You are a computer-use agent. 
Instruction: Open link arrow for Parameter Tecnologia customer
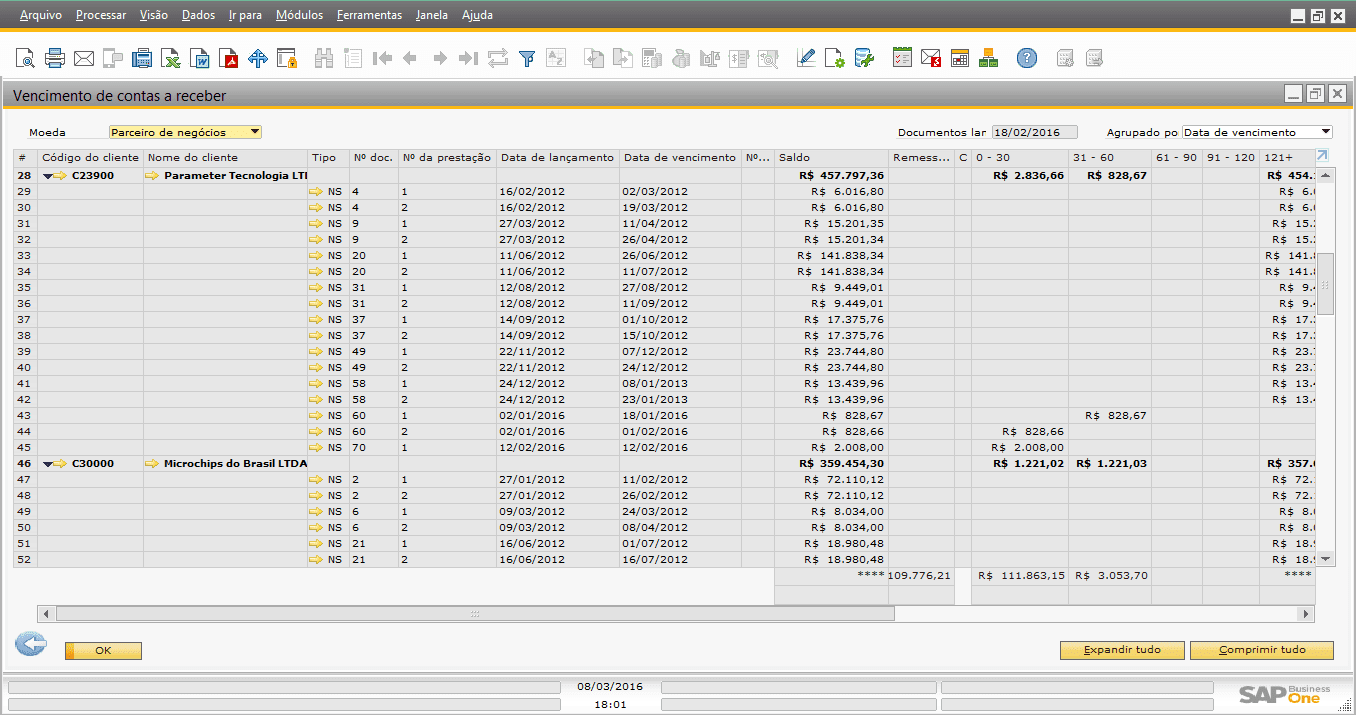(x=152, y=176)
